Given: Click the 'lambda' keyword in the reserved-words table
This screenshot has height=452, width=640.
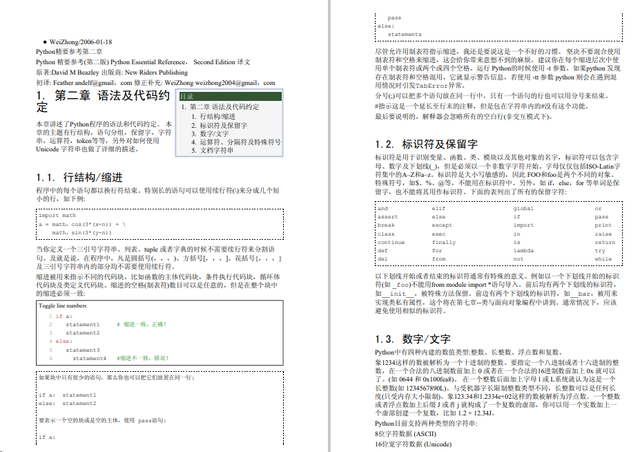Looking at the screenshot, I should (523, 250).
